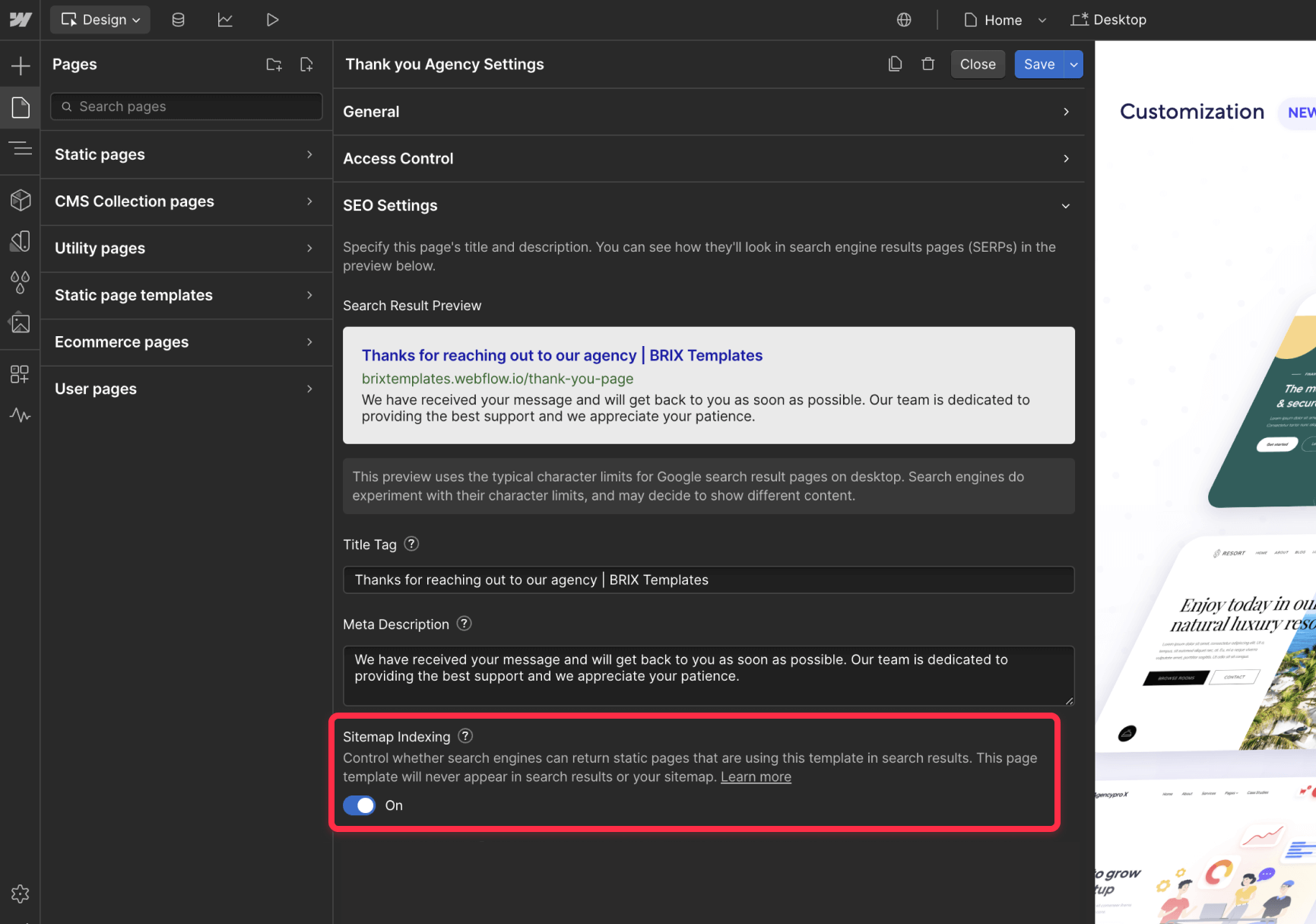Image resolution: width=1316 pixels, height=924 pixels.
Task: Click the search result preview title
Action: point(562,355)
